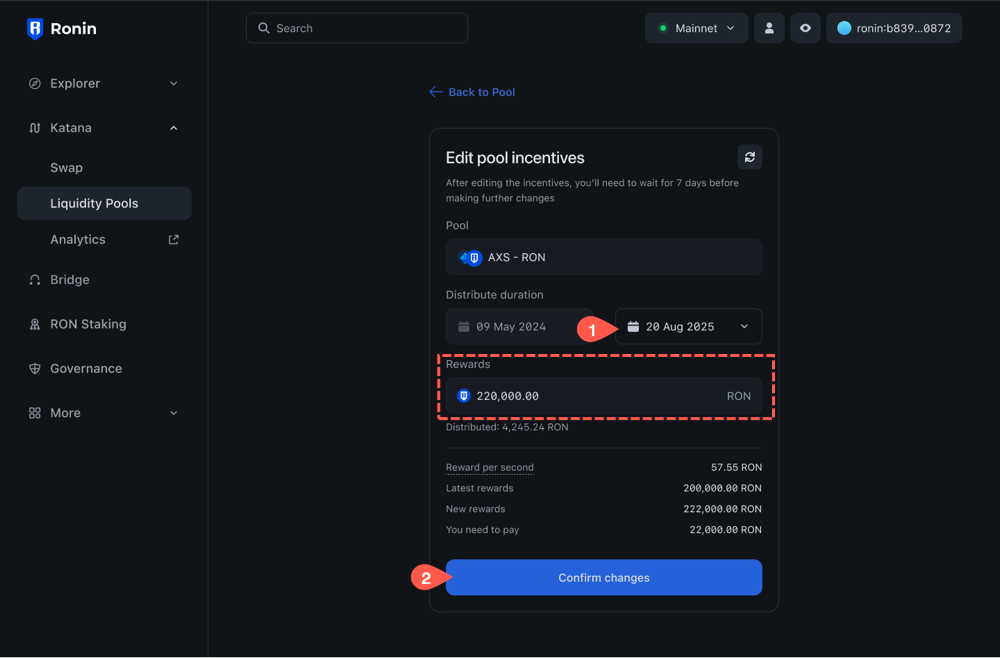Click the Ronin logo icon
Screen dimensions: 1000x658
coord(35,29)
